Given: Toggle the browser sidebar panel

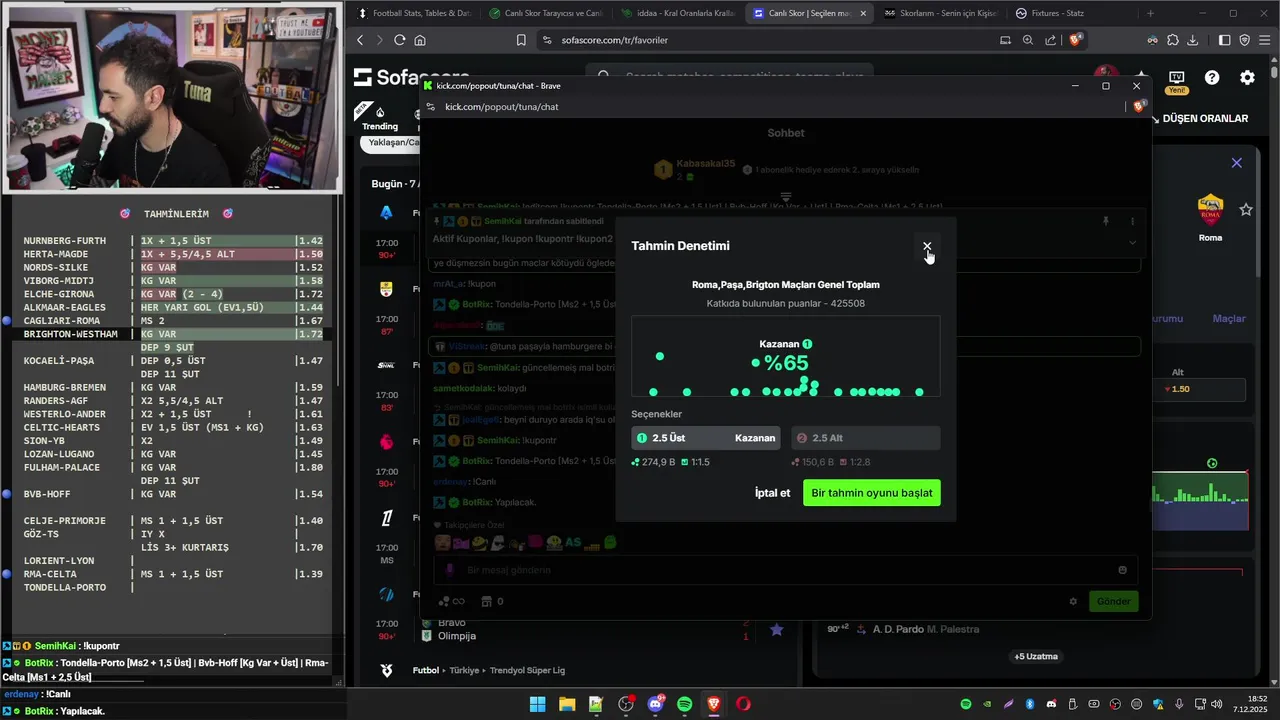Looking at the screenshot, I should 1224,40.
